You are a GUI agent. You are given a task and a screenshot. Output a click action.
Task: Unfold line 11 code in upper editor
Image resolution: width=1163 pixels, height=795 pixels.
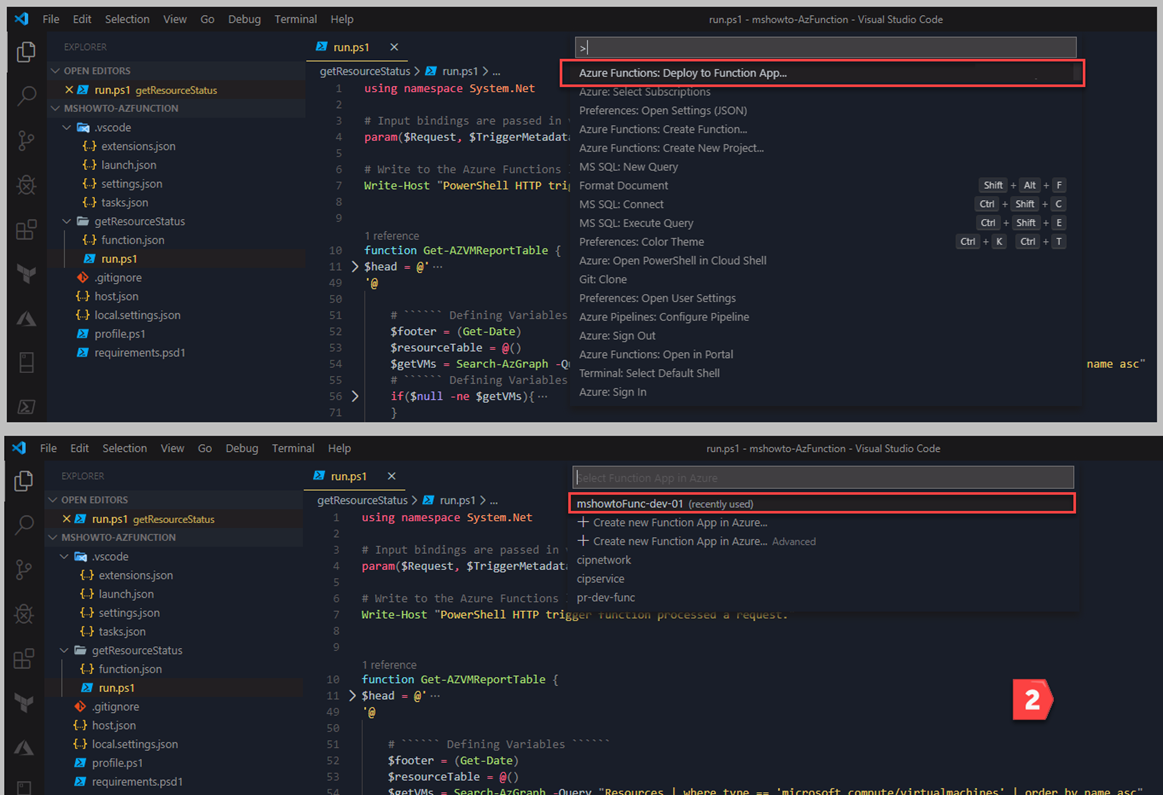click(355, 266)
